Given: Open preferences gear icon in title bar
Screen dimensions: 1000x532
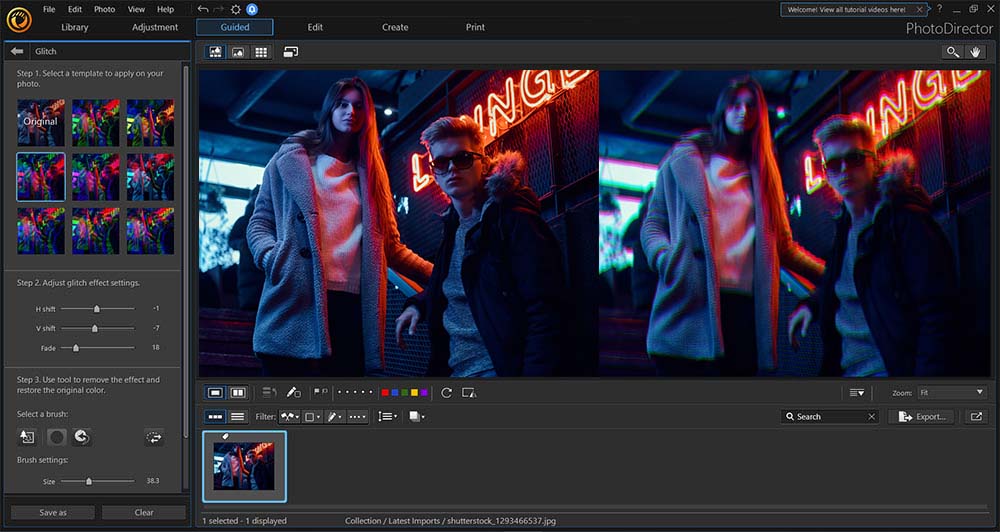Looking at the screenshot, I should pyautogui.click(x=236, y=9).
